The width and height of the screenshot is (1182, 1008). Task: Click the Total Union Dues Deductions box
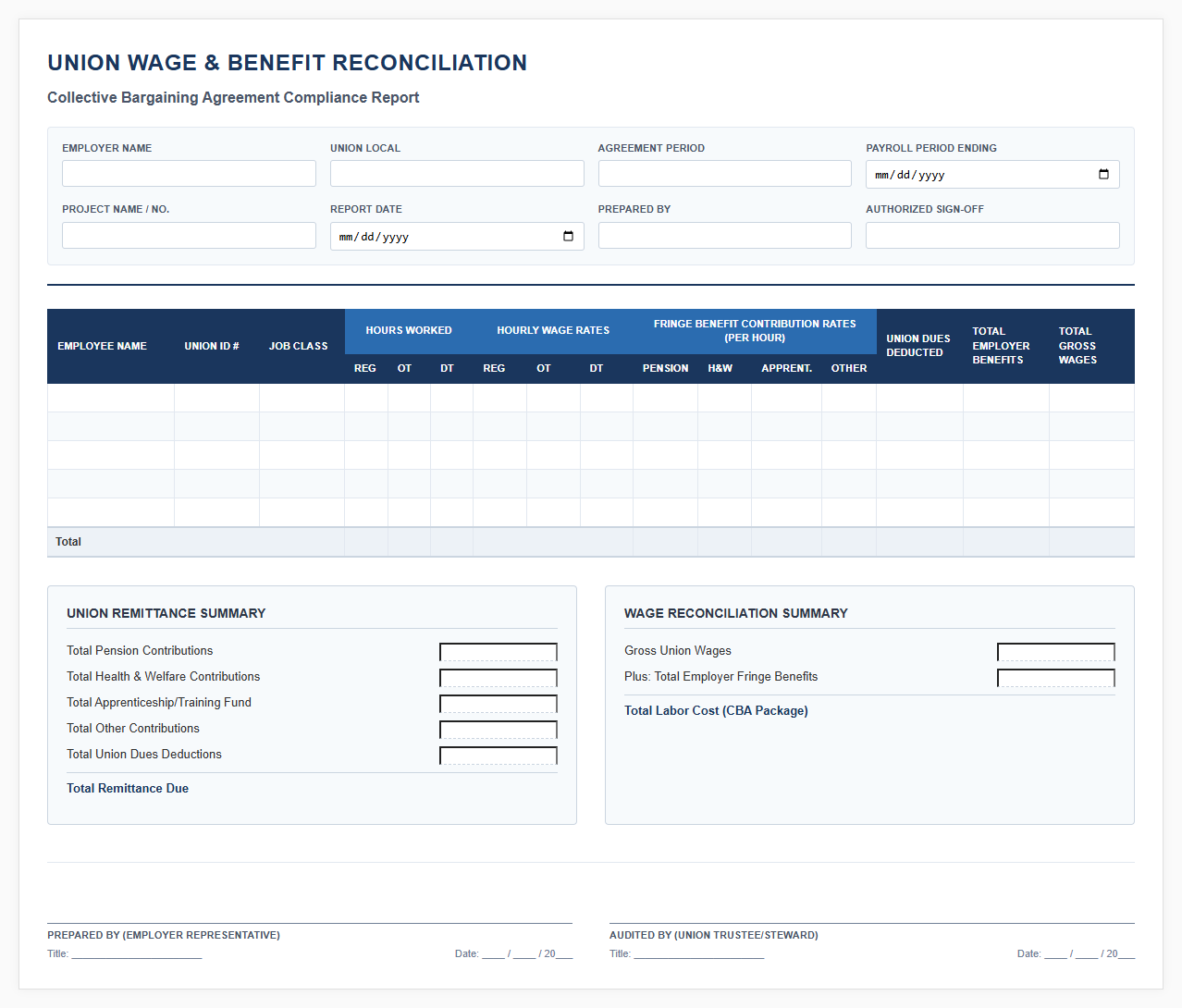pyautogui.click(x=499, y=756)
